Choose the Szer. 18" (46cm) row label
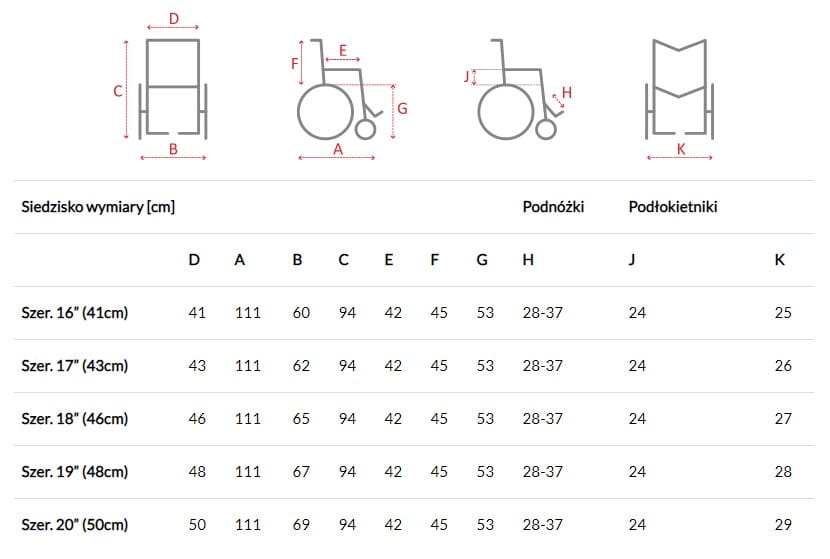 tap(75, 419)
